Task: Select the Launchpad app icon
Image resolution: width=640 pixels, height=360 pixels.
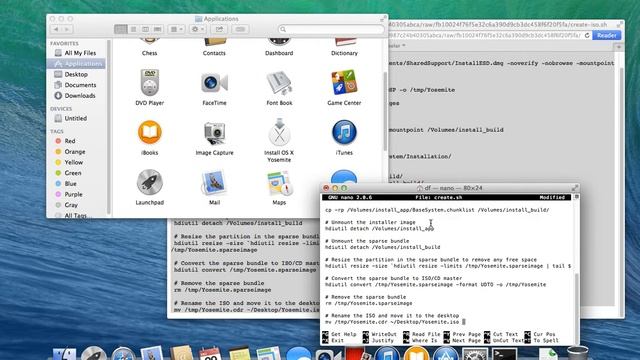Action: click(149, 182)
